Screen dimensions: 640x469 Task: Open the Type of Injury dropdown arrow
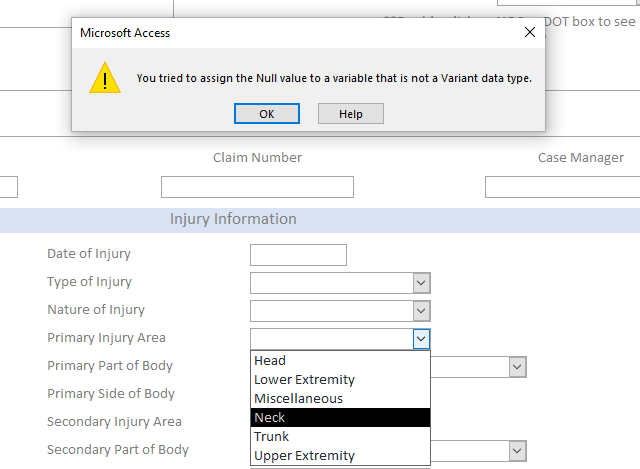[x=421, y=283]
